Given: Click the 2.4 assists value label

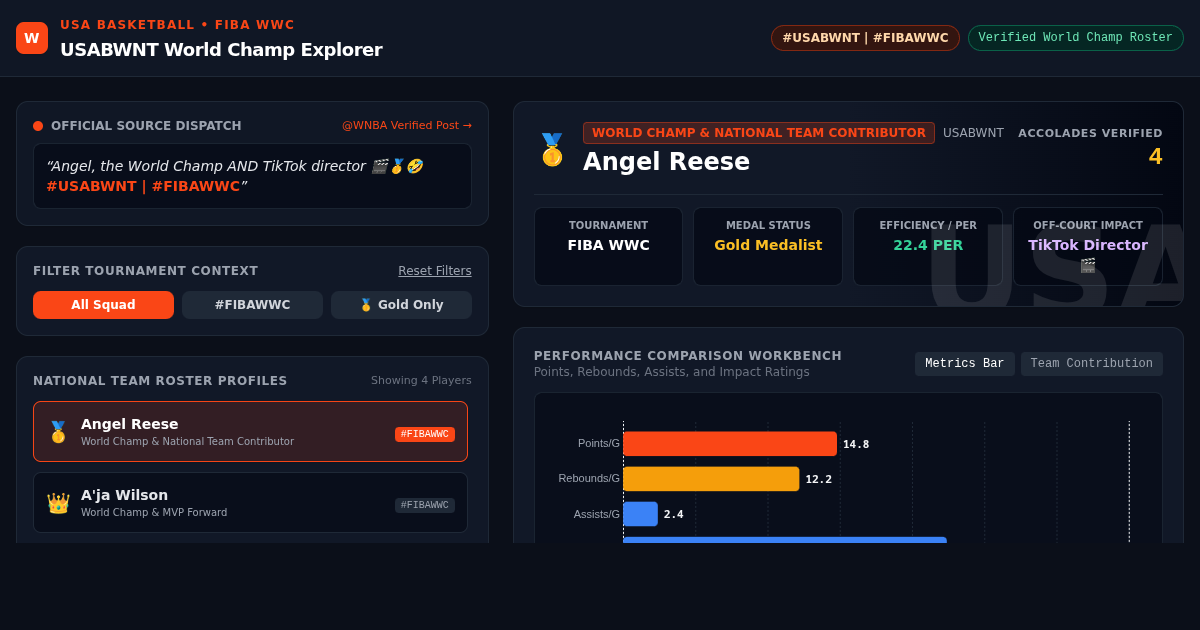Looking at the screenshot, I should pos(674,514).
